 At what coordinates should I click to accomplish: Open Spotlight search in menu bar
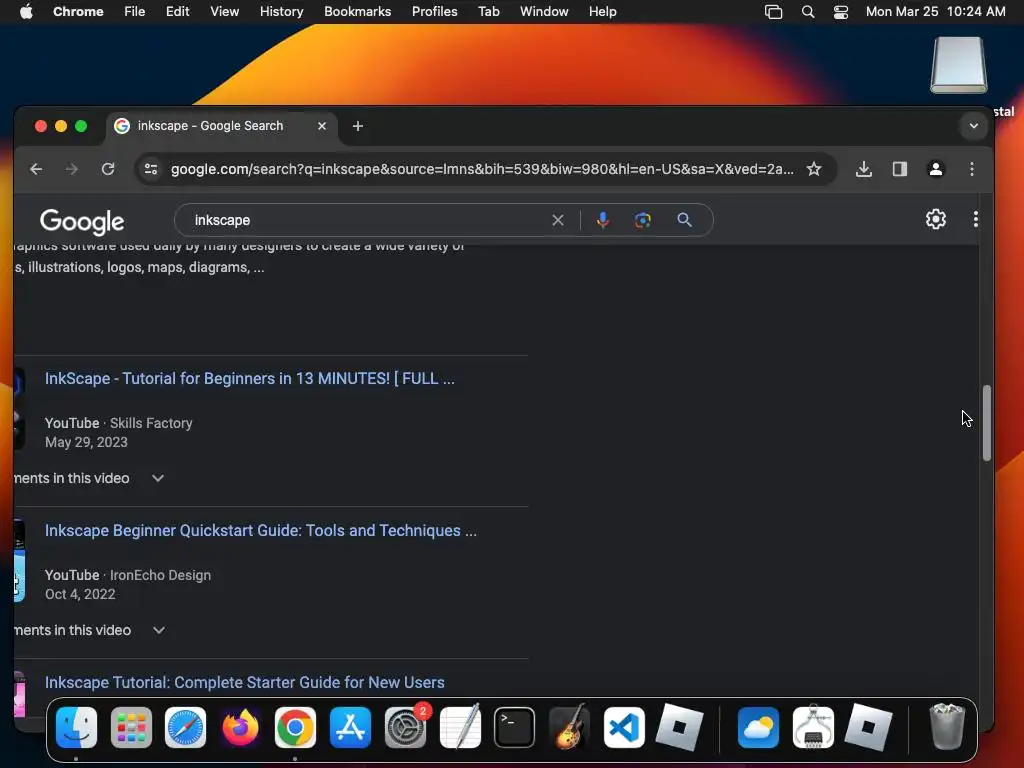pyautogui.click(x=808, y=12)
